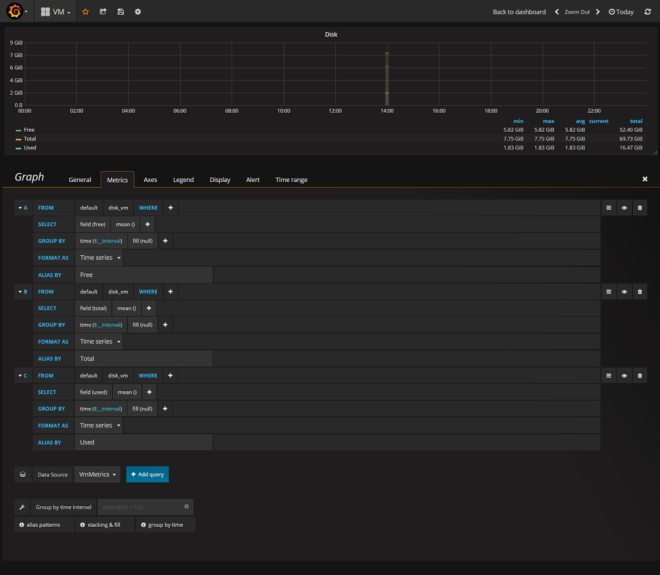Toggle query C eye visibility icon

coord(624,376)
